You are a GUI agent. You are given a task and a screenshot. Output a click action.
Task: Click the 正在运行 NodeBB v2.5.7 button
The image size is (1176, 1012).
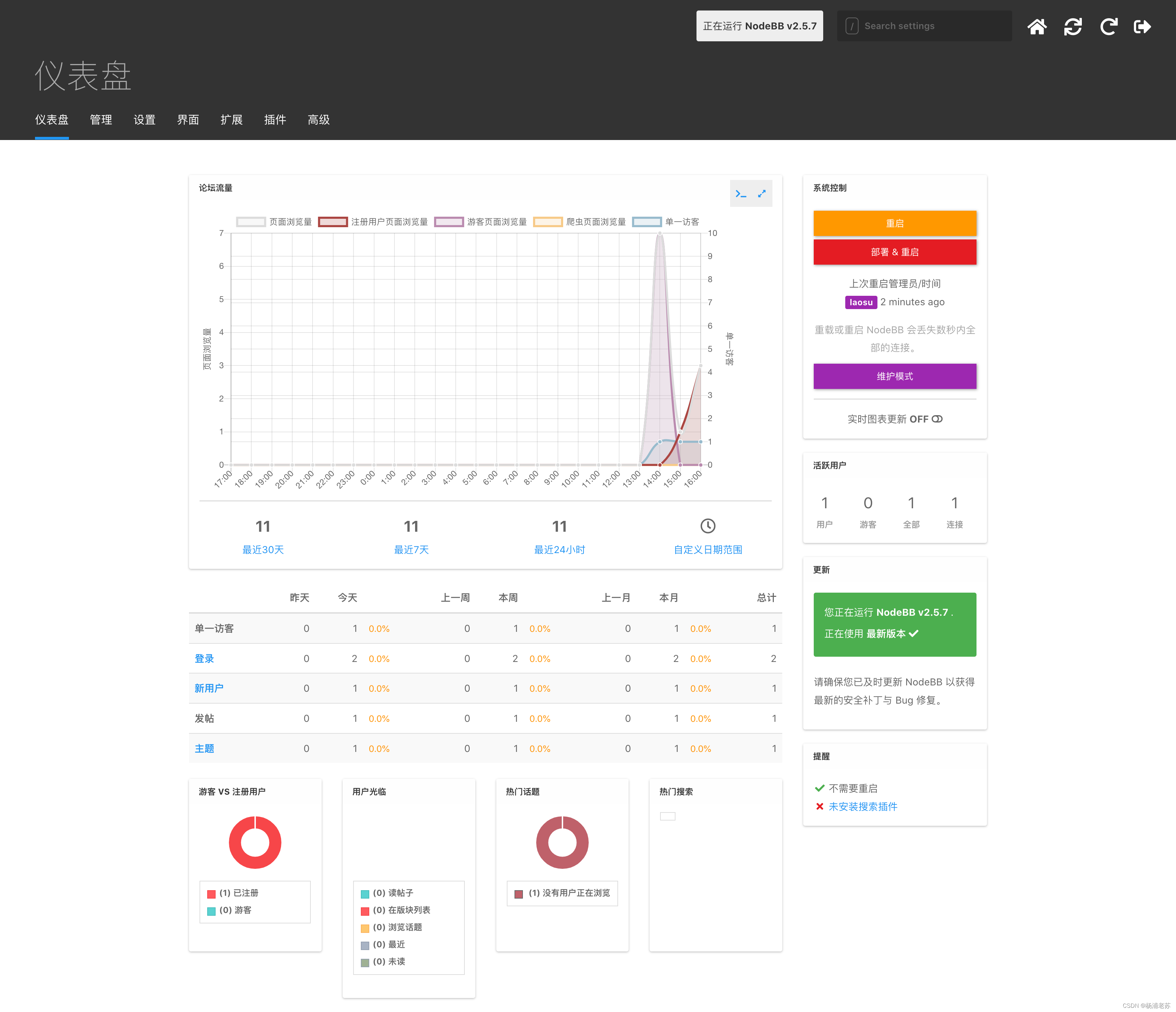click(x=759, y=26)
